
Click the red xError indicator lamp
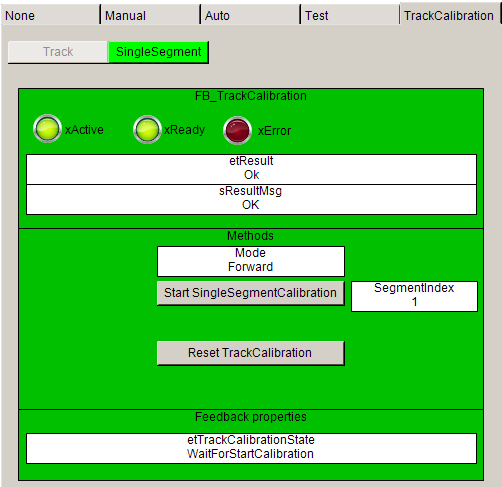(x=237, y=130)
